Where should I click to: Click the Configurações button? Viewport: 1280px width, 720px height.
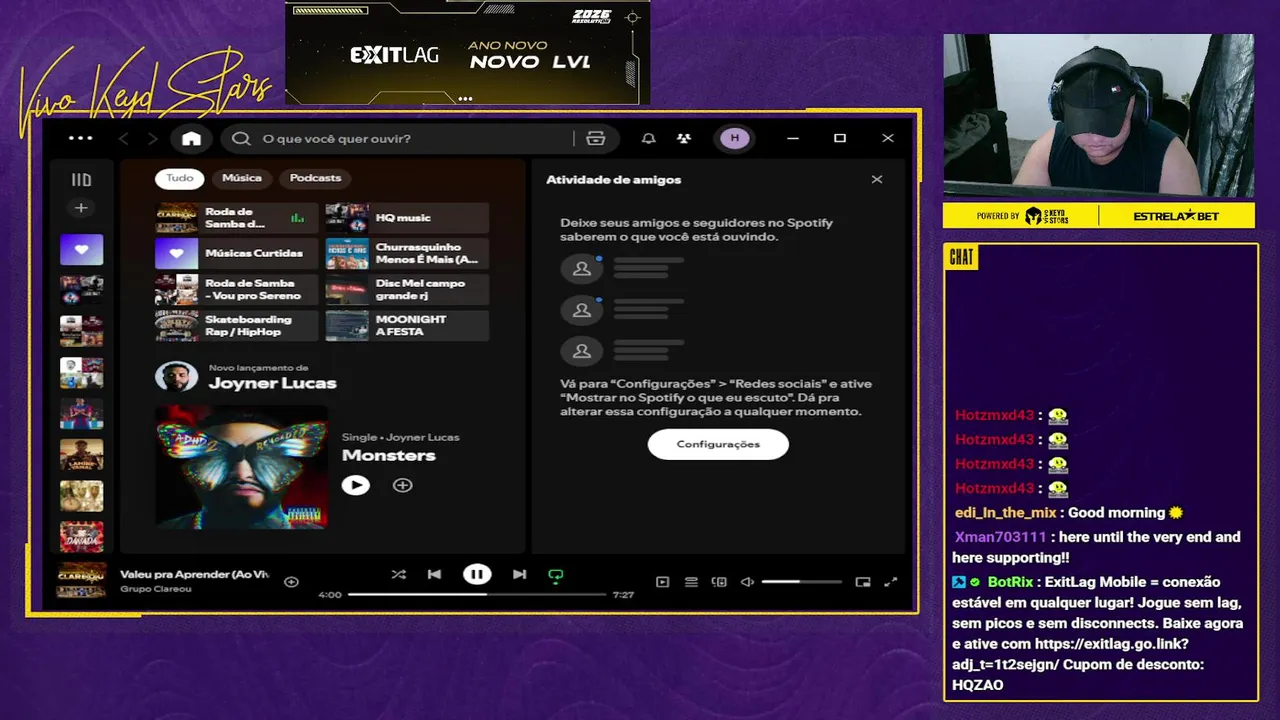pyautogui.click(x=718, y=444)
